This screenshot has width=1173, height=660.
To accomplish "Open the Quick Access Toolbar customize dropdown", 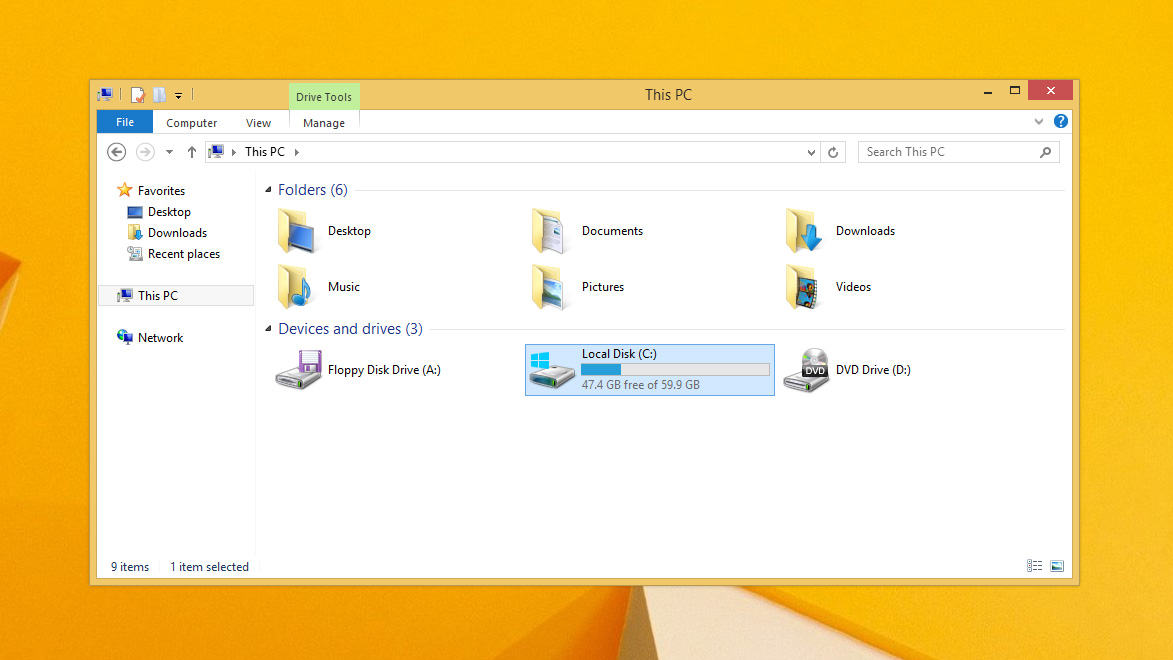I will click(179, 95).
